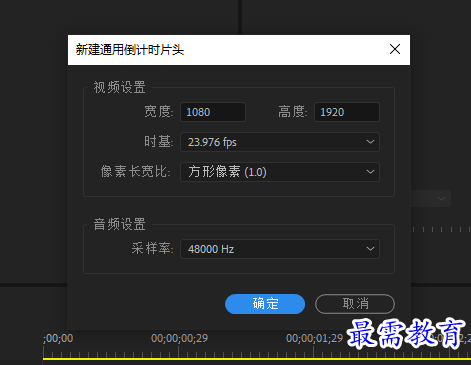This screenshot has height=365, width=471.
Task: Click the 取消 cancel button
Action: tap(355, 304)
